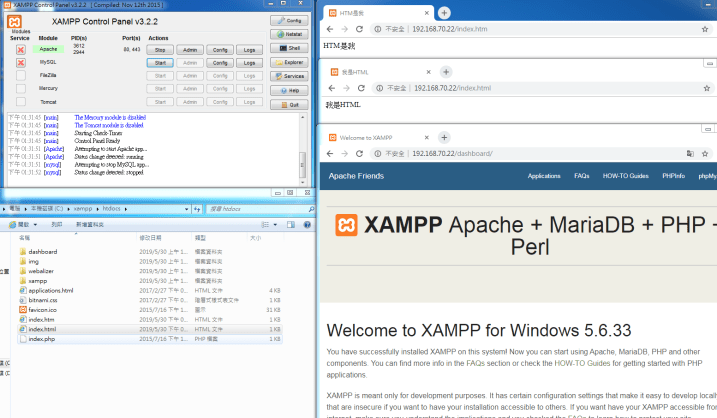The image size is (717, 418).
Task: Select the index.php file in htdocs
Action: click(42, 339)
